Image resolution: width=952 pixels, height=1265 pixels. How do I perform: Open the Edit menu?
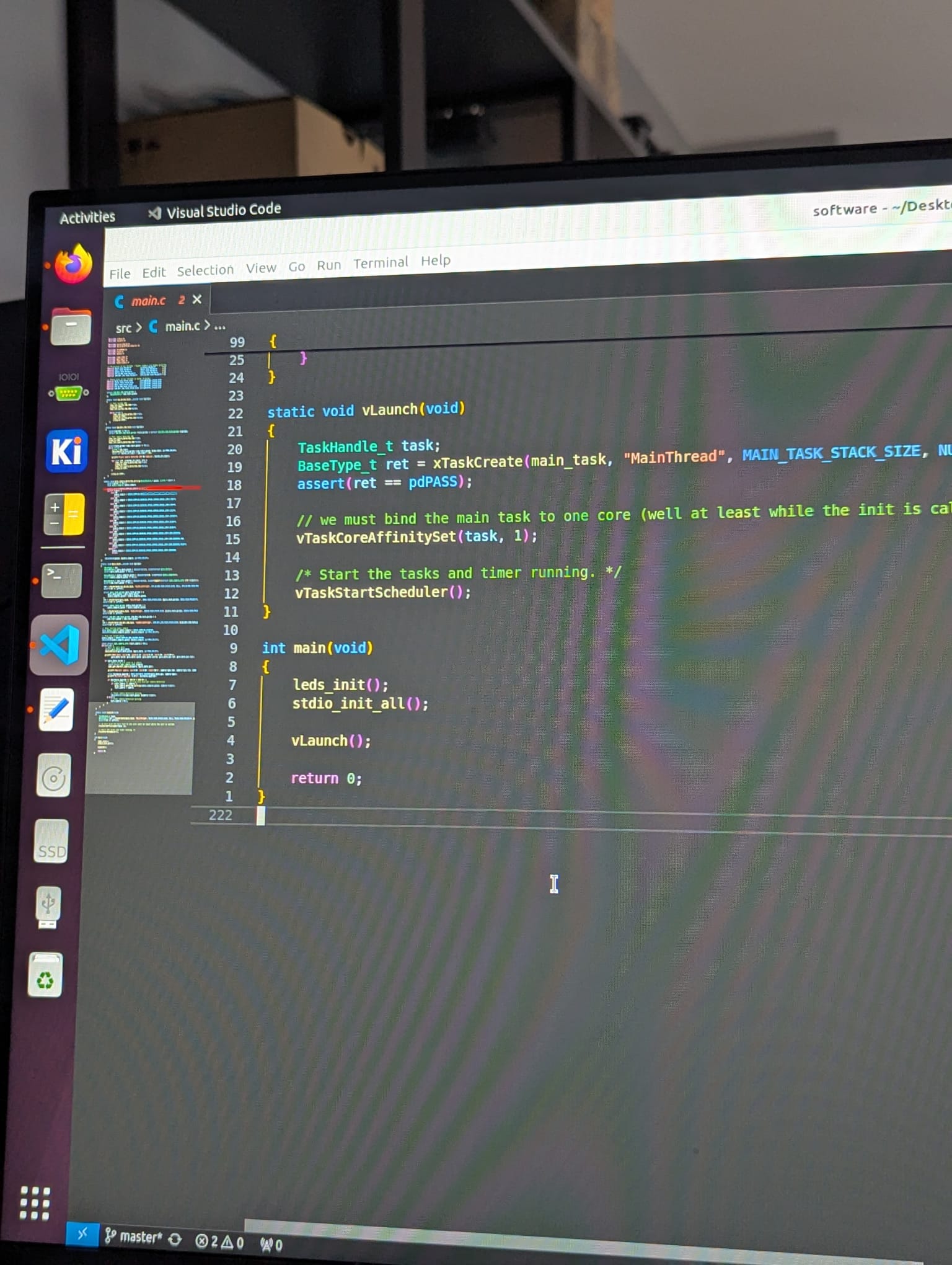coord(154,272)
